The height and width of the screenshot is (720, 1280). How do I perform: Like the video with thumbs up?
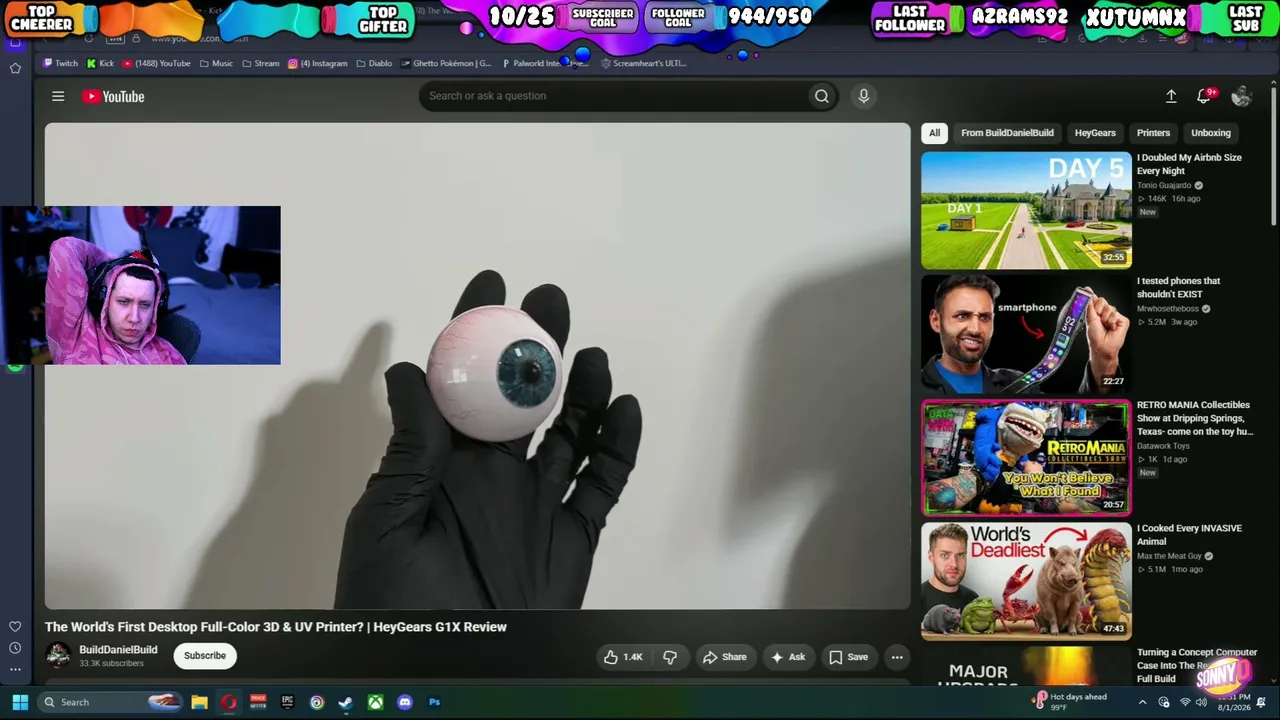point(623,657)
